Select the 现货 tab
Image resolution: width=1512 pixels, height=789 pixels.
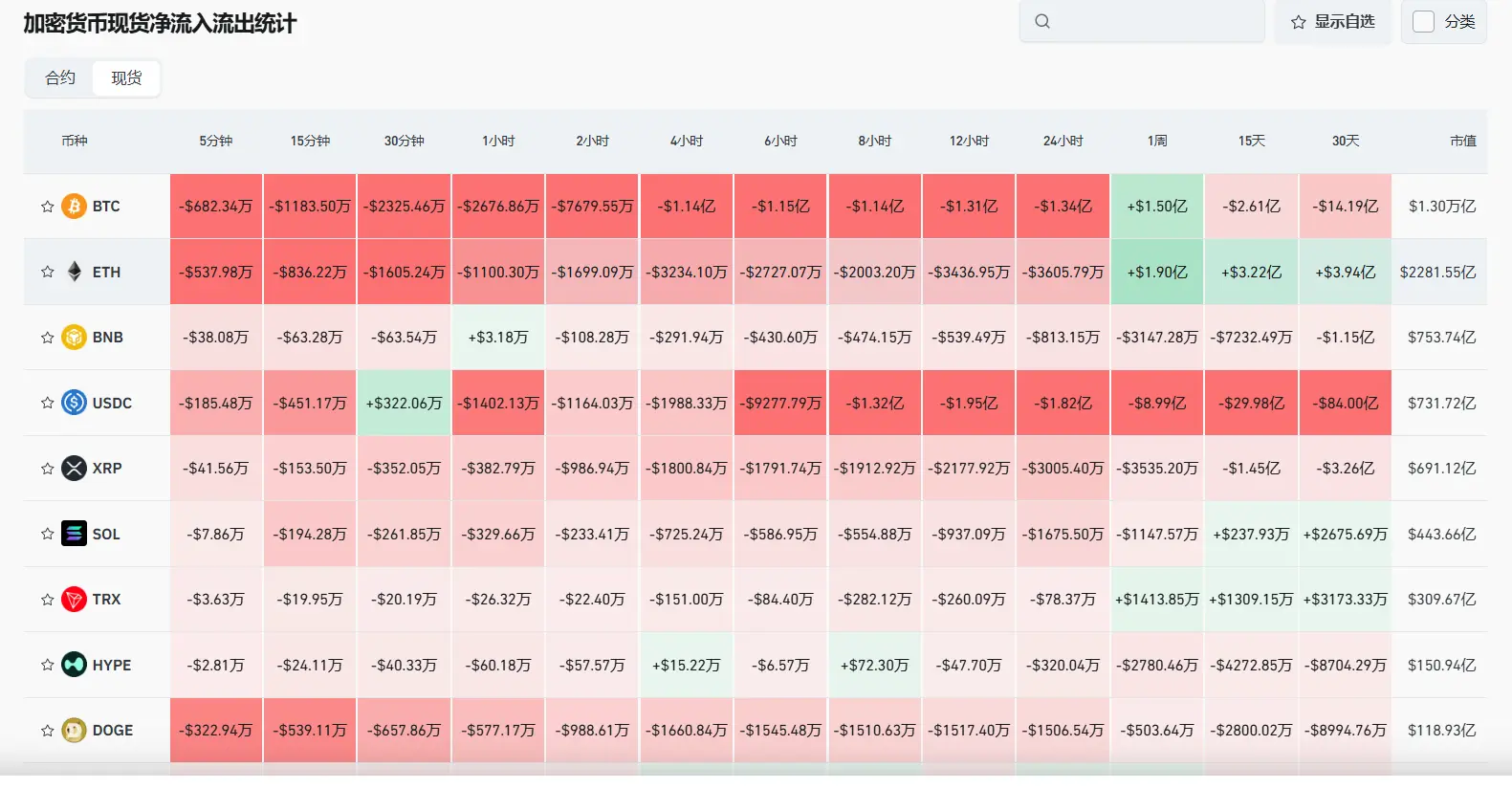tap(126, 77)
